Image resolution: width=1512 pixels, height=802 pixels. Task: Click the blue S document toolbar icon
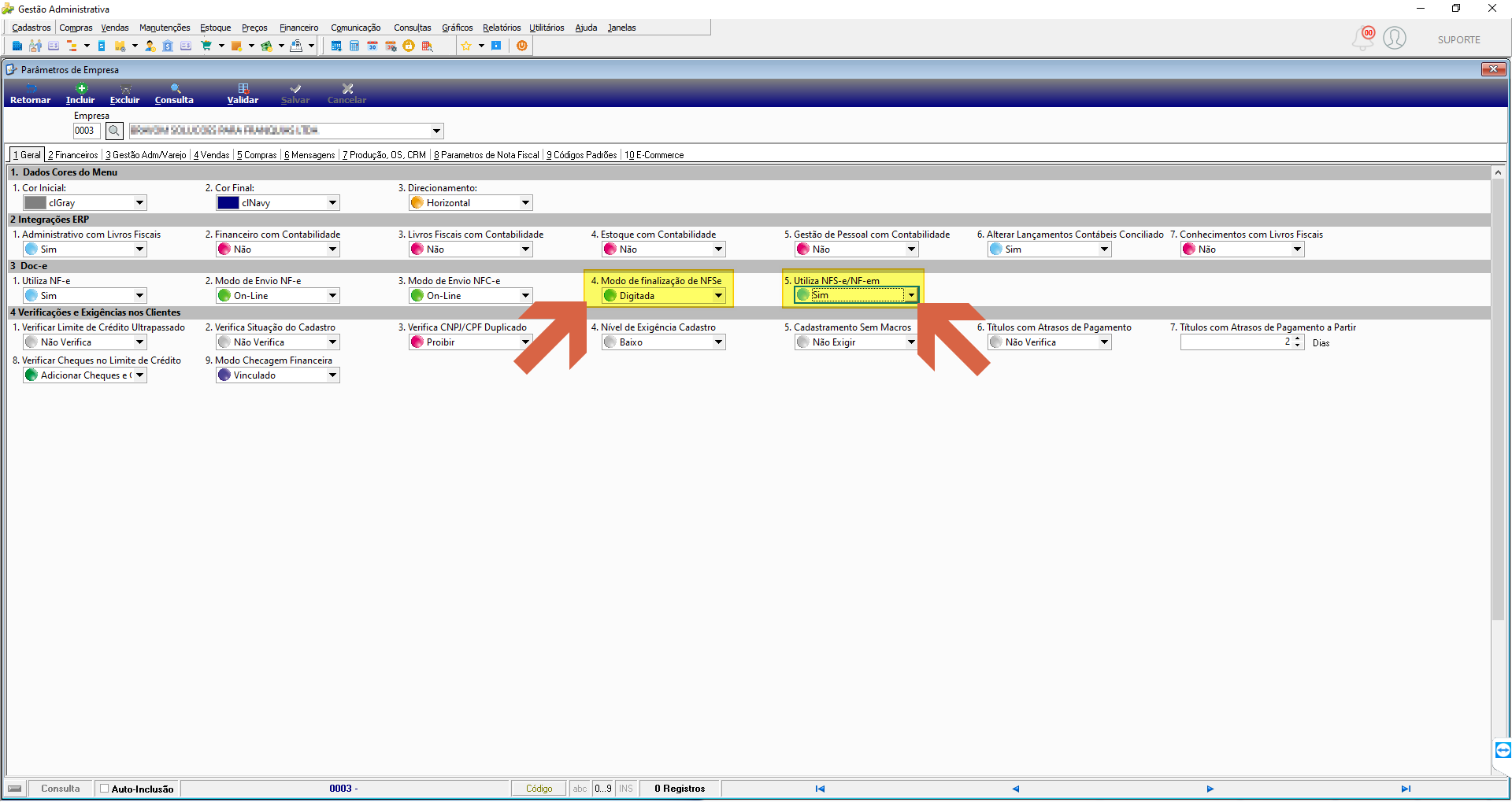[102, 46]
